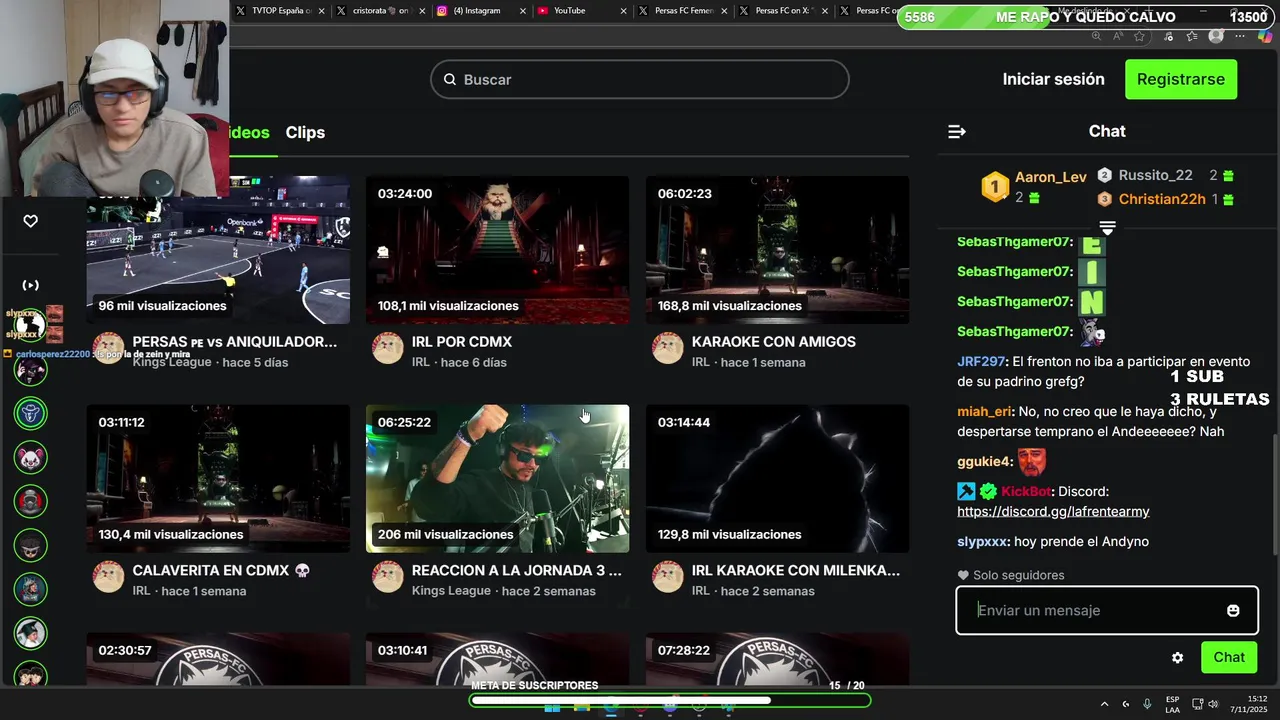Click the IRL POR CDMX video title
Image resolution: width=1280 pixels, height=720 pixels.
click(x=462, y=341)
